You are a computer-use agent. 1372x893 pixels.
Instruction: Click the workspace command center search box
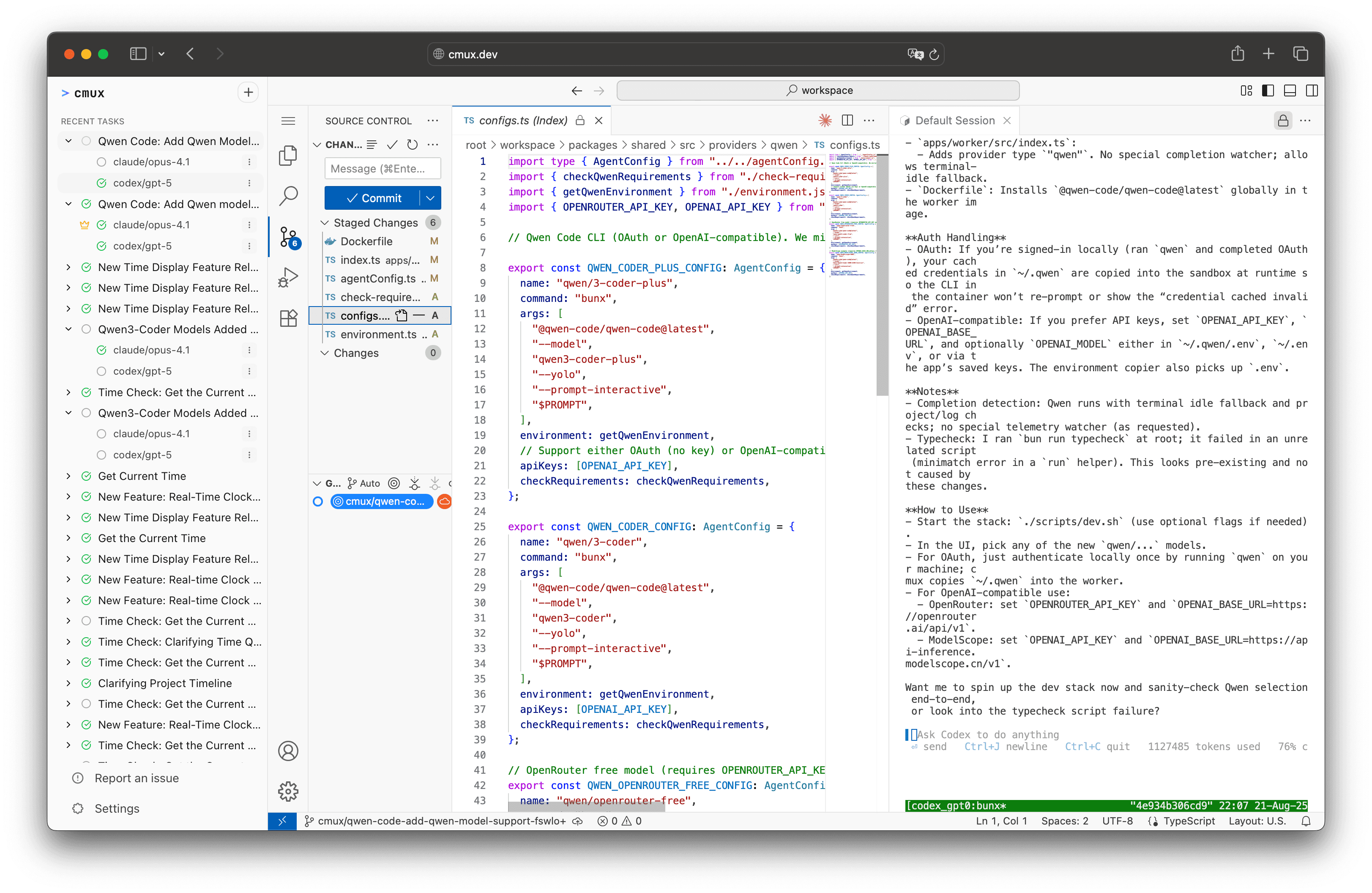click(818, 90)
